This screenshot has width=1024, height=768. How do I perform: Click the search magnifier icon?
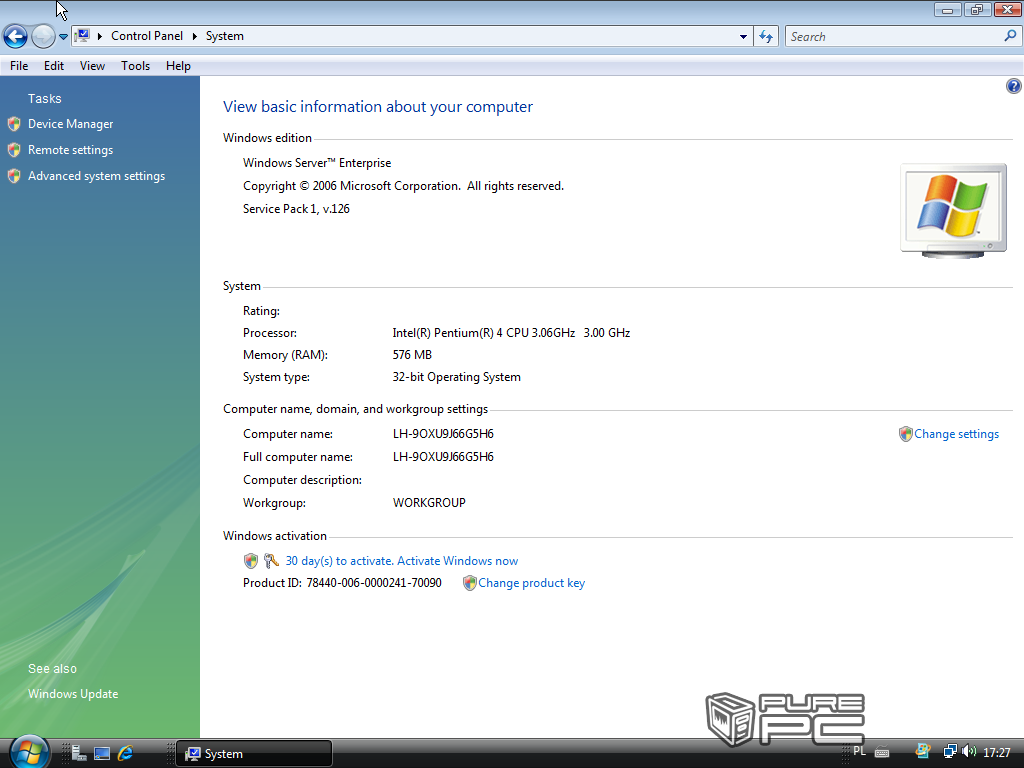tap(1010, 36)
